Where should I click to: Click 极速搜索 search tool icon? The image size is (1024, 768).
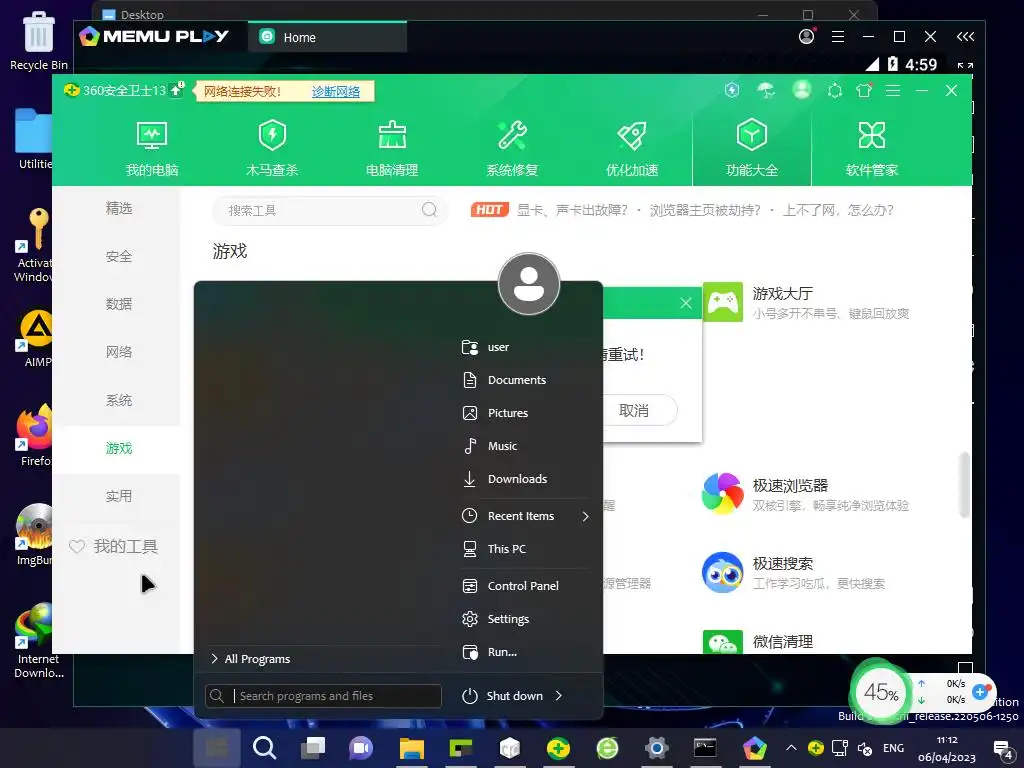723,572
